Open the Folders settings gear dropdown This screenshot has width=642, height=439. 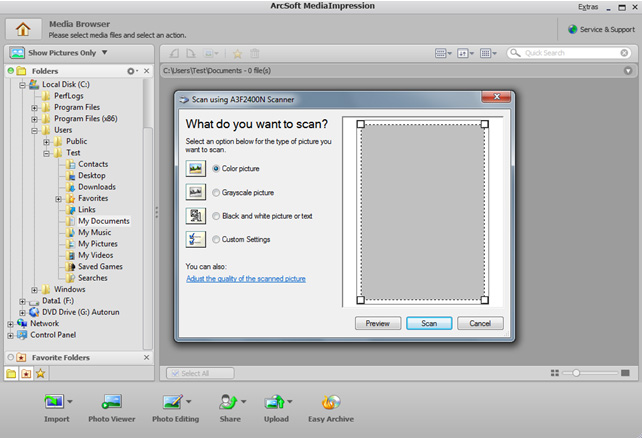[132, 71]
